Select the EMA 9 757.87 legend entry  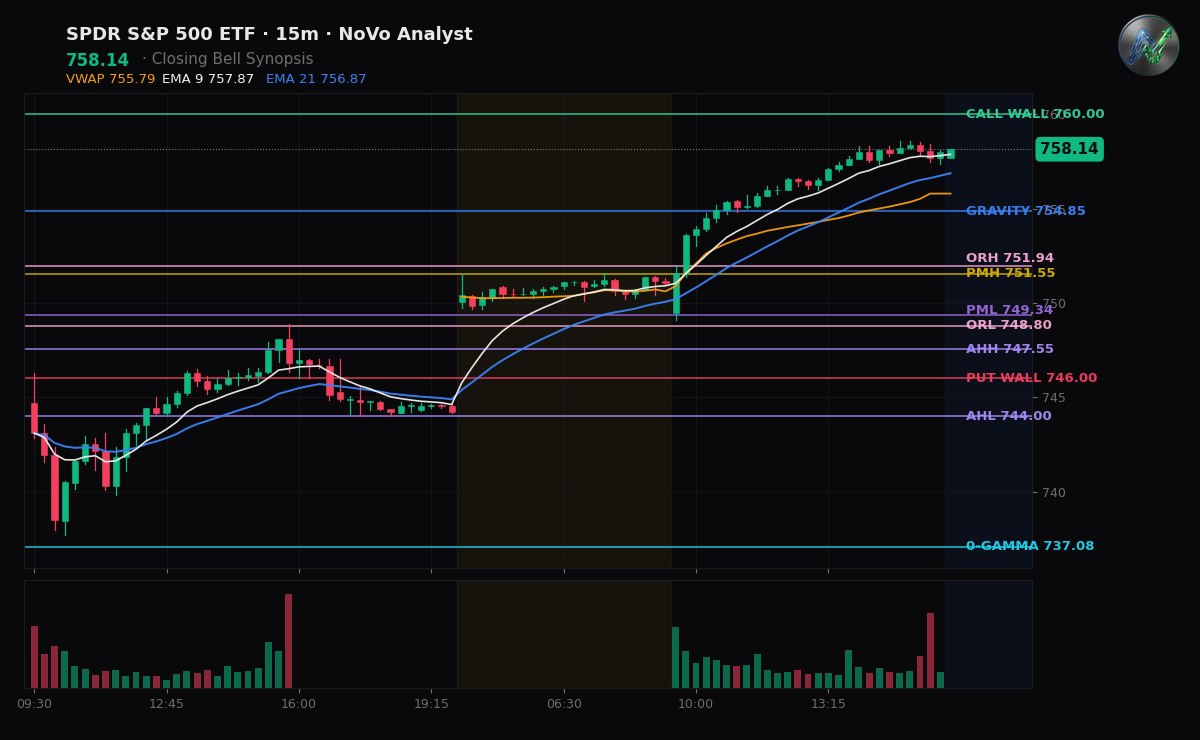208,79
